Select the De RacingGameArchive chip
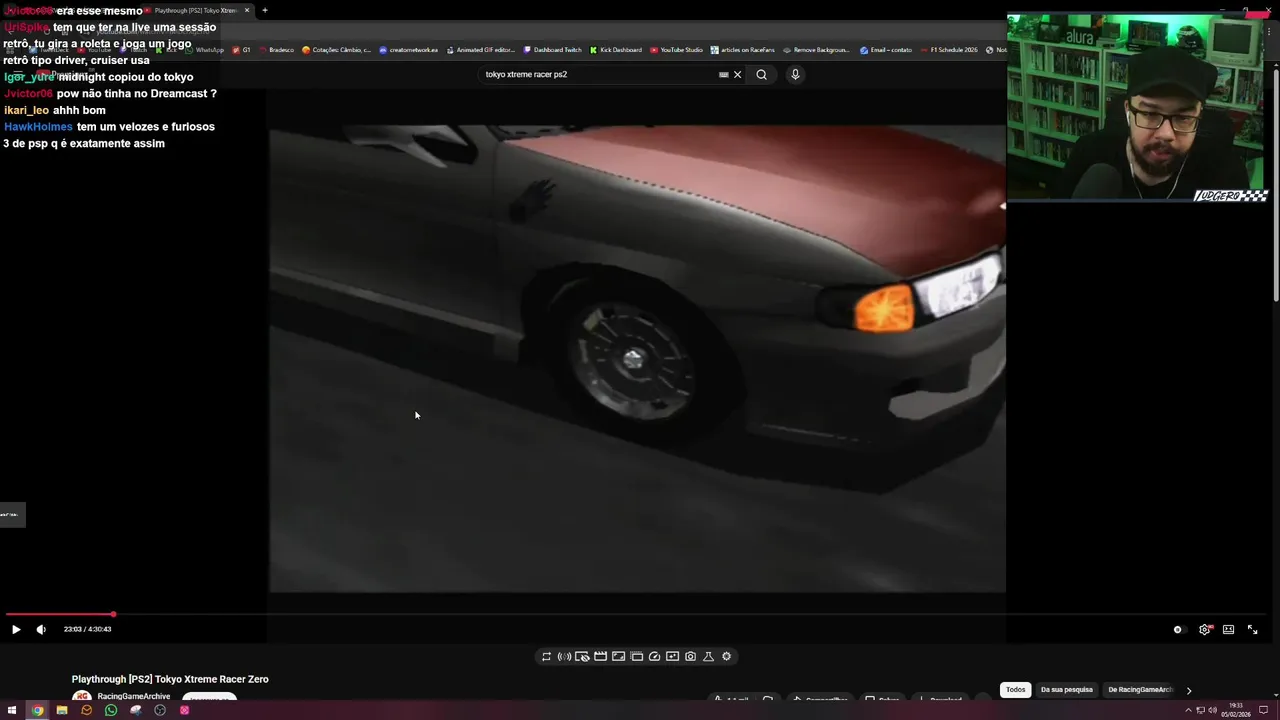1280x720 pixels. (x=1139, y=690)
